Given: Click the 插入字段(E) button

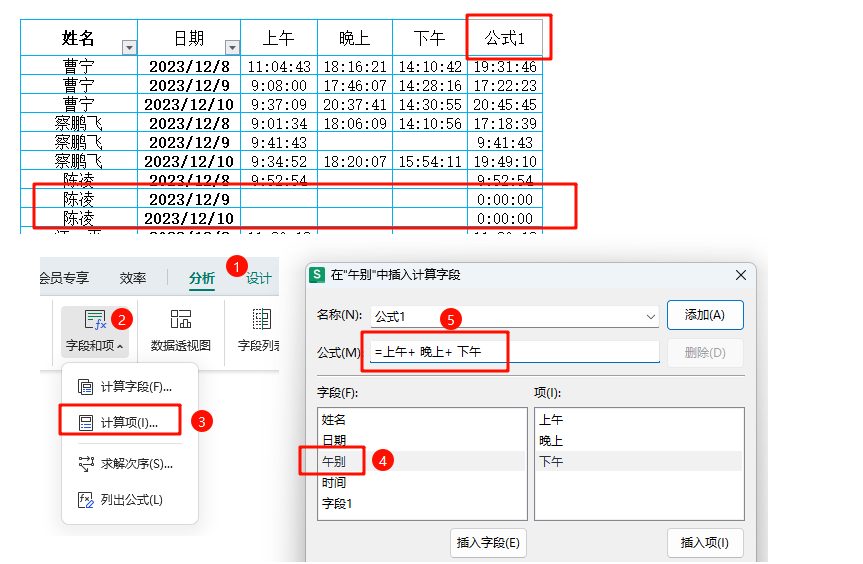Looking at the screenshot, I should tap(488, 543).
